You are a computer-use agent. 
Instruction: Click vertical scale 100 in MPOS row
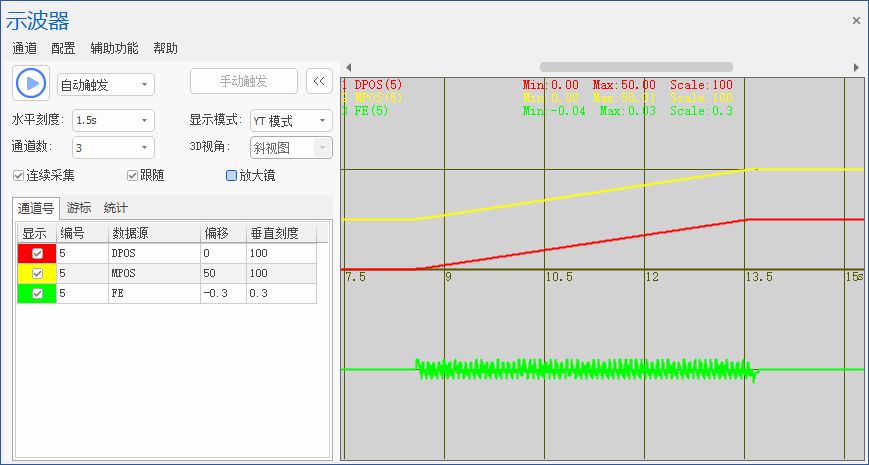(281, 273)
